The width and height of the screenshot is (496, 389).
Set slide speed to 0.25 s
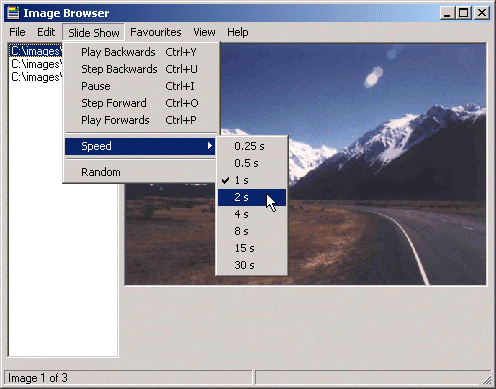252,146
